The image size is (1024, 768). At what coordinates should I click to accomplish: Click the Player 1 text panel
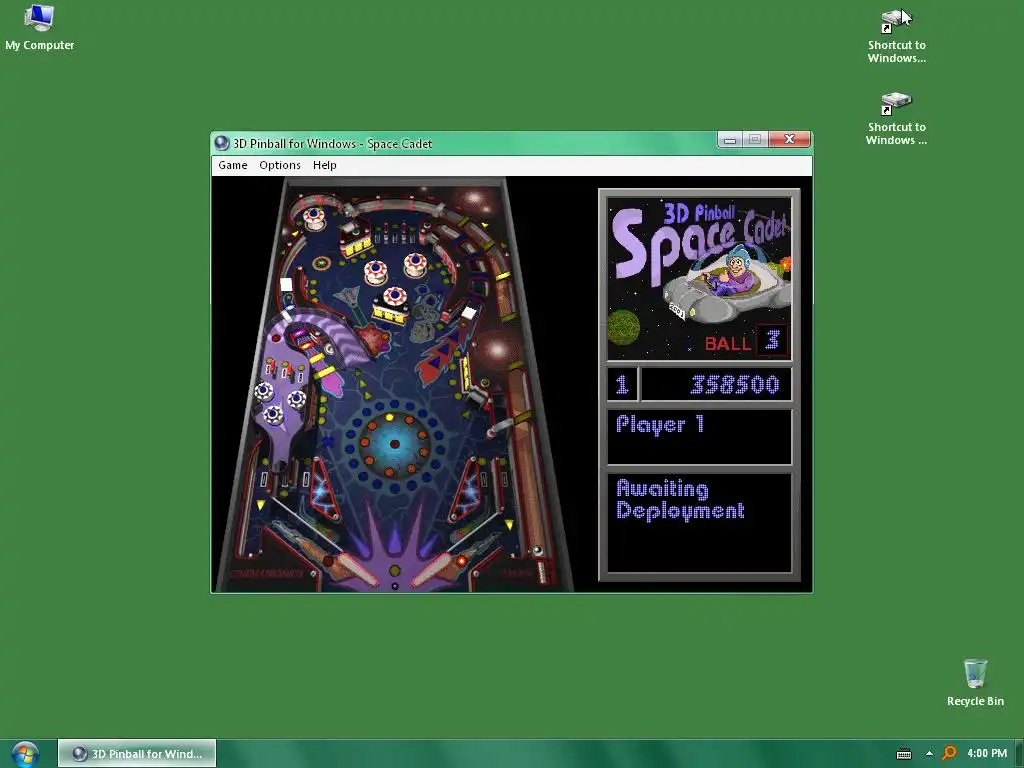(699, 436)
